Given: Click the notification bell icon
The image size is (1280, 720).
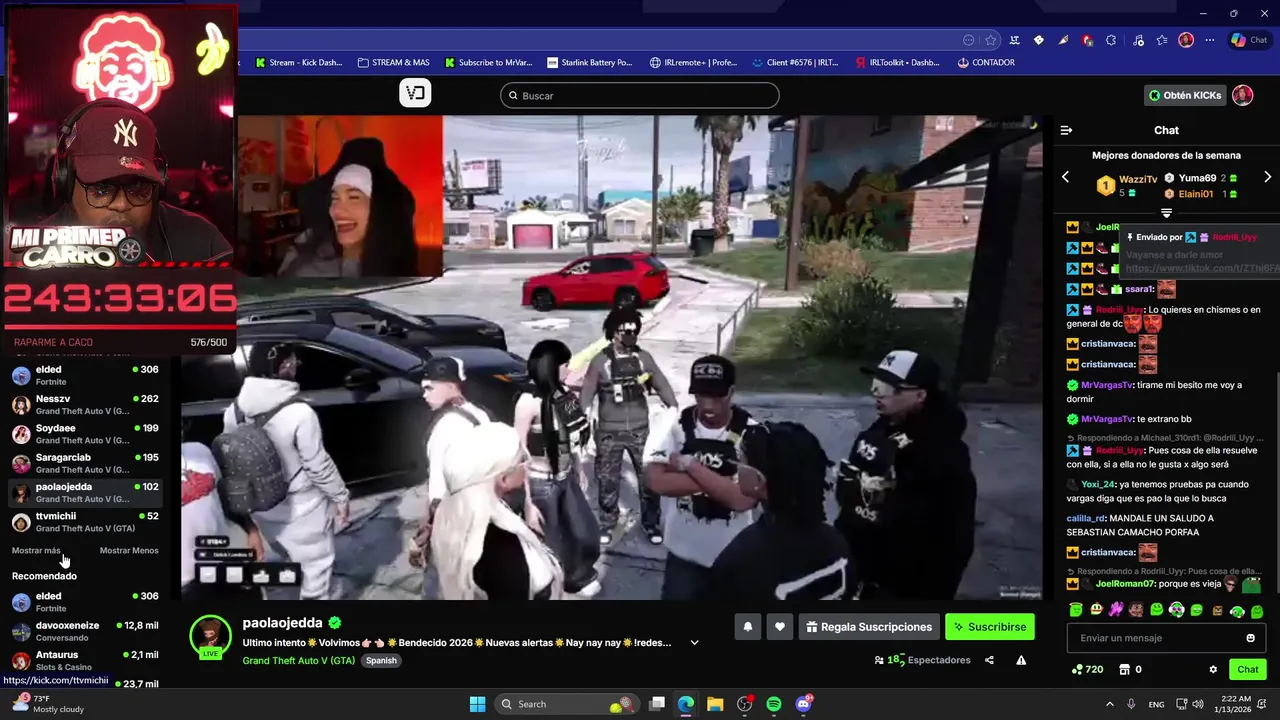Looking at the screenshot, I should point(747,627).
